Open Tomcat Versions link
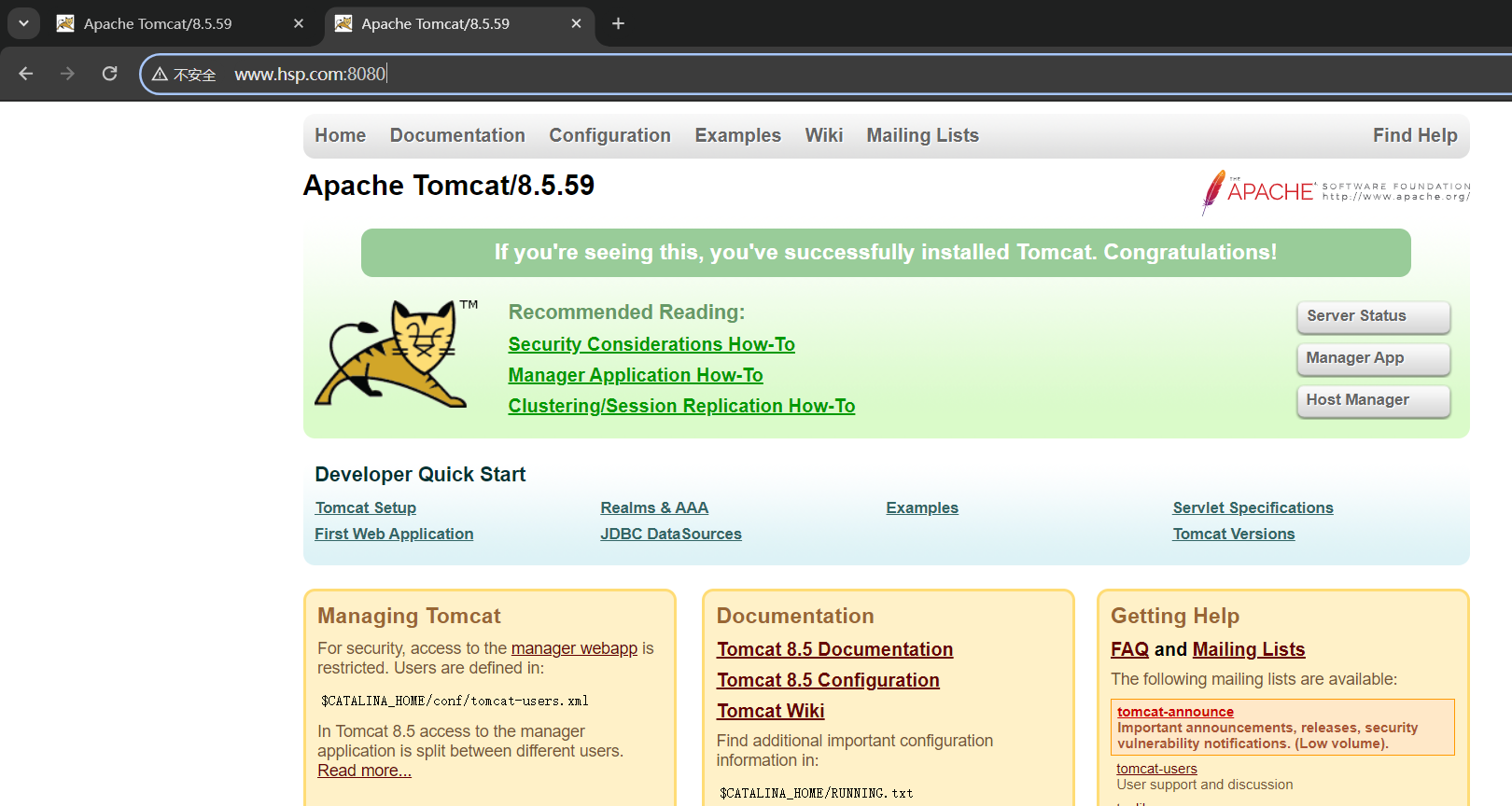1512x806 pixels. 1234,534
